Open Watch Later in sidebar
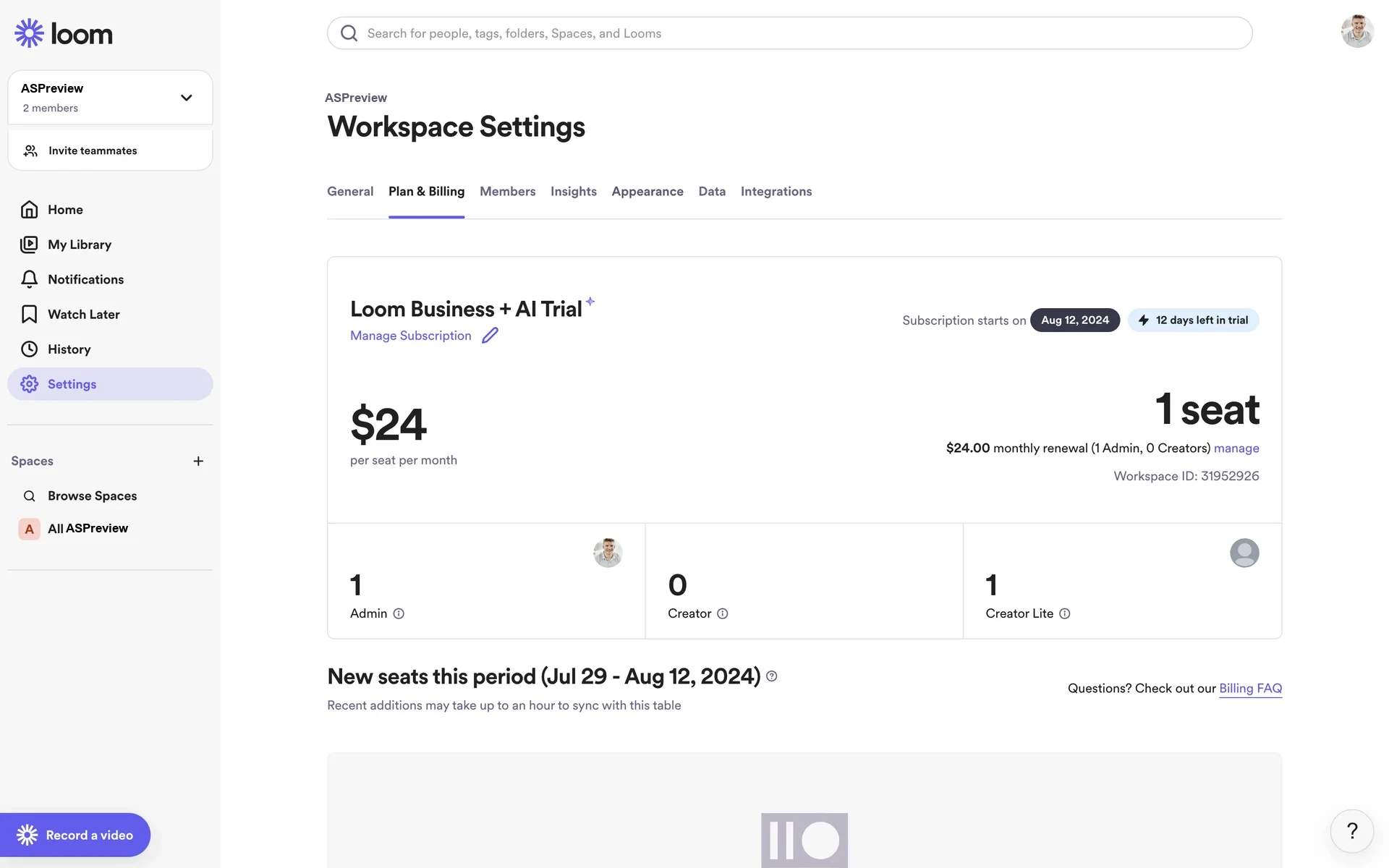This screenshot has width=1389, height=868. pyautogui.click(x=110, y=314)
